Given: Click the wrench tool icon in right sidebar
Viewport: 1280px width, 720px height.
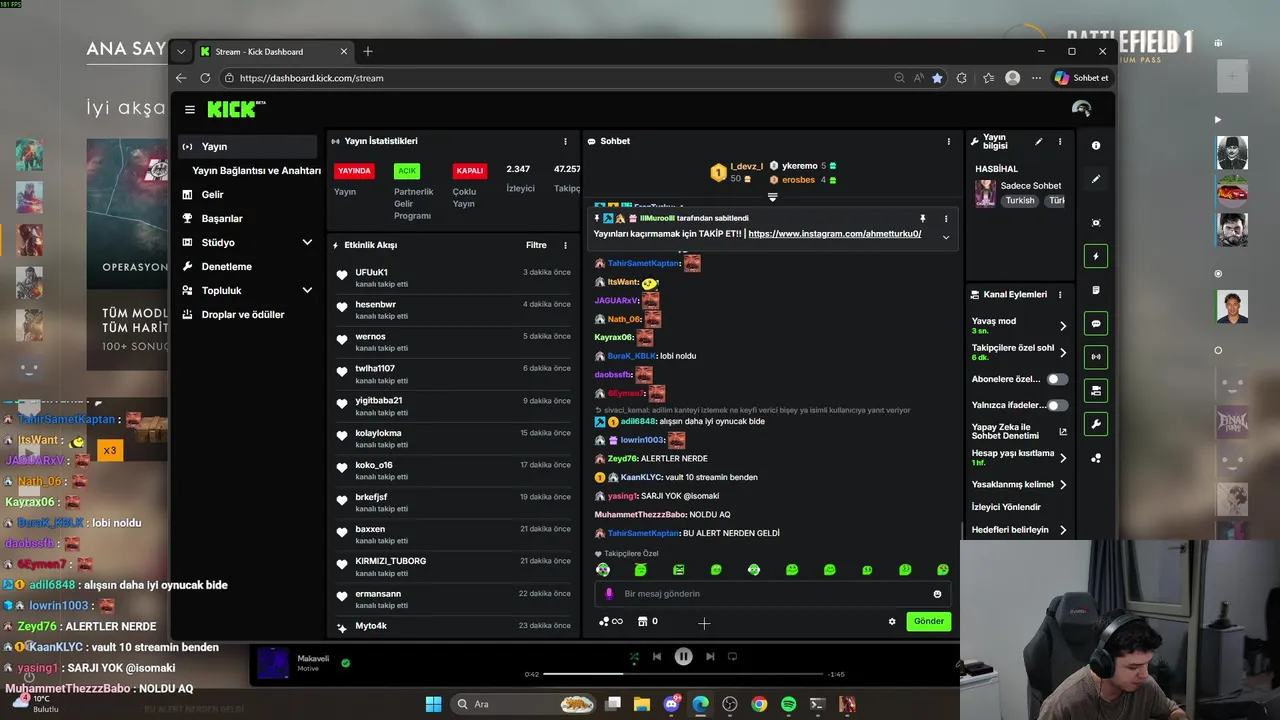Looking at the screenshot, I should 1096,424.
